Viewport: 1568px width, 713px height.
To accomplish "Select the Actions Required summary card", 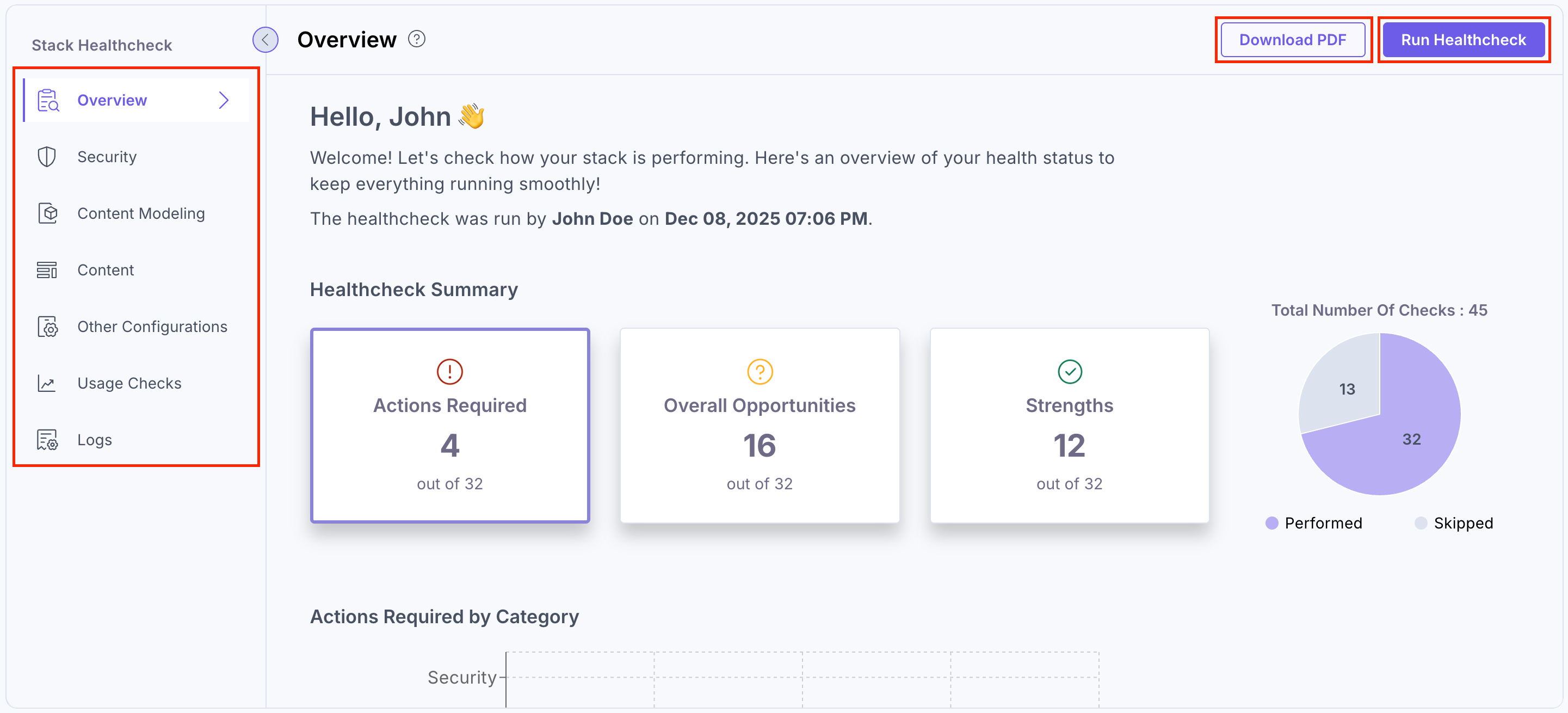I will (449, 425).
